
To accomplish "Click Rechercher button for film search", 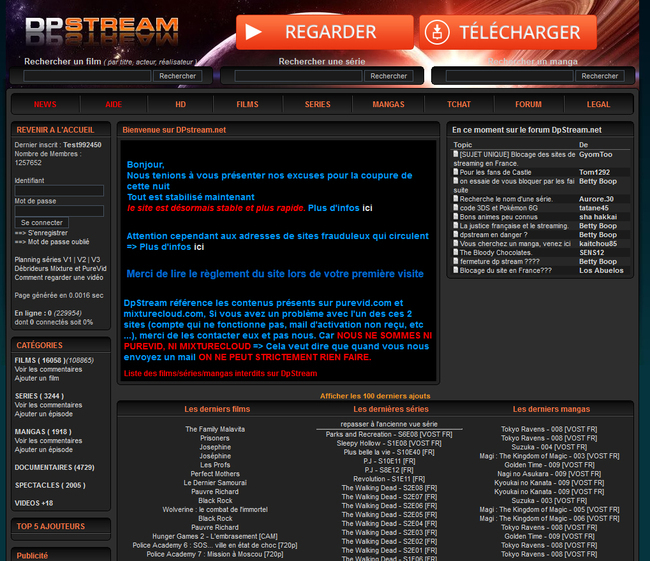I will tap(177, 76).
